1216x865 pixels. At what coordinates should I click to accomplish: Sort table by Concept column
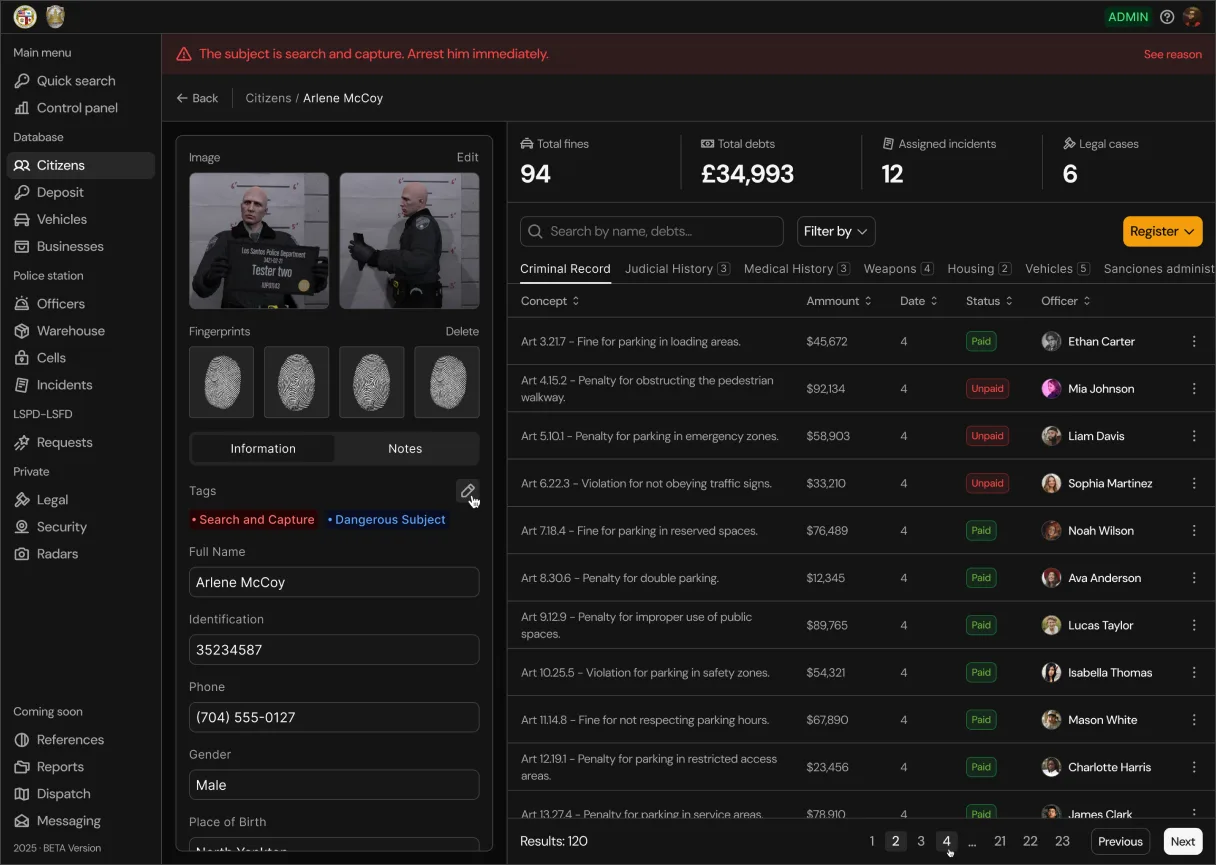click(550, 301)
